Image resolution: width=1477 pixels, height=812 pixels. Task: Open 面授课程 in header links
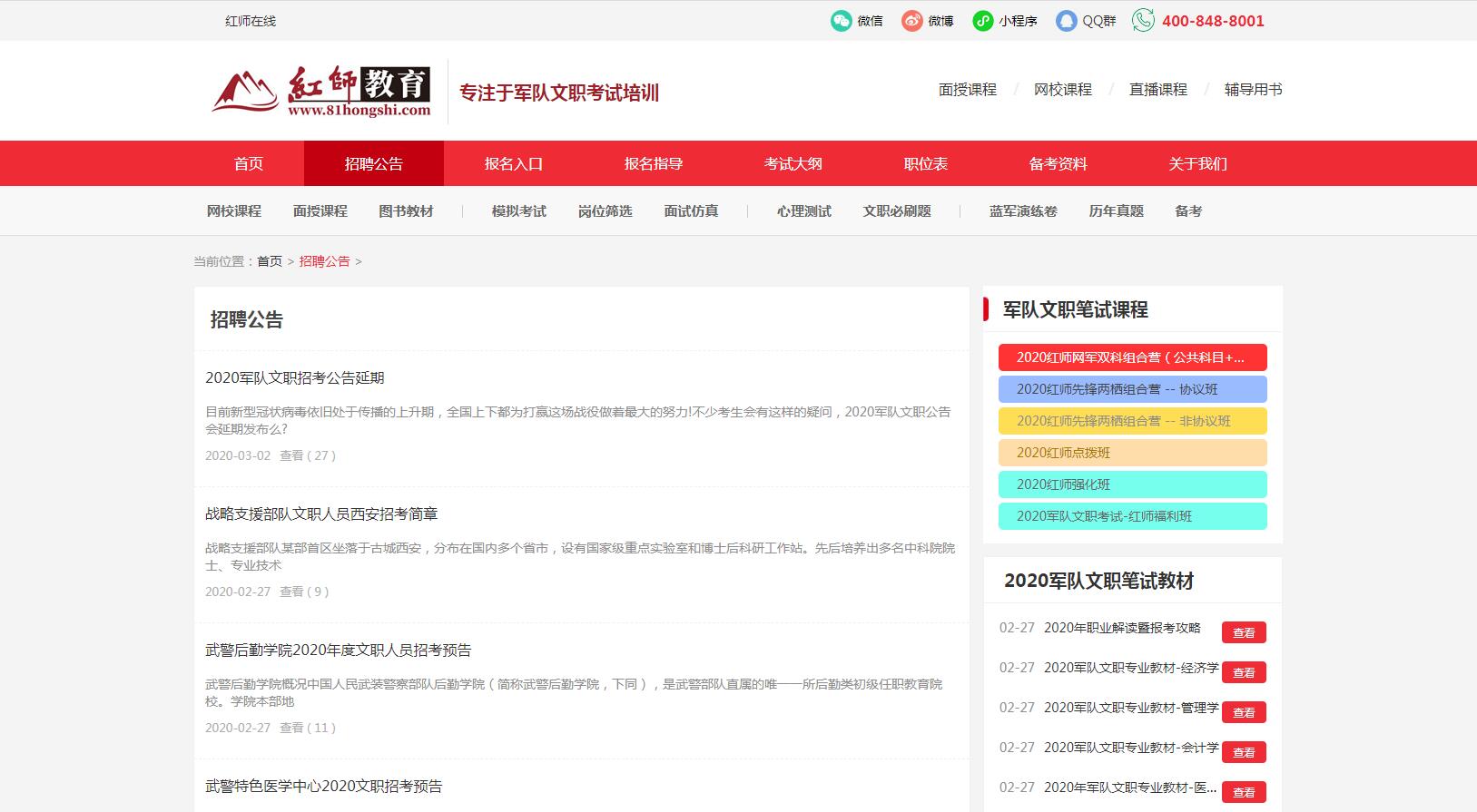[x=968, y=90]
